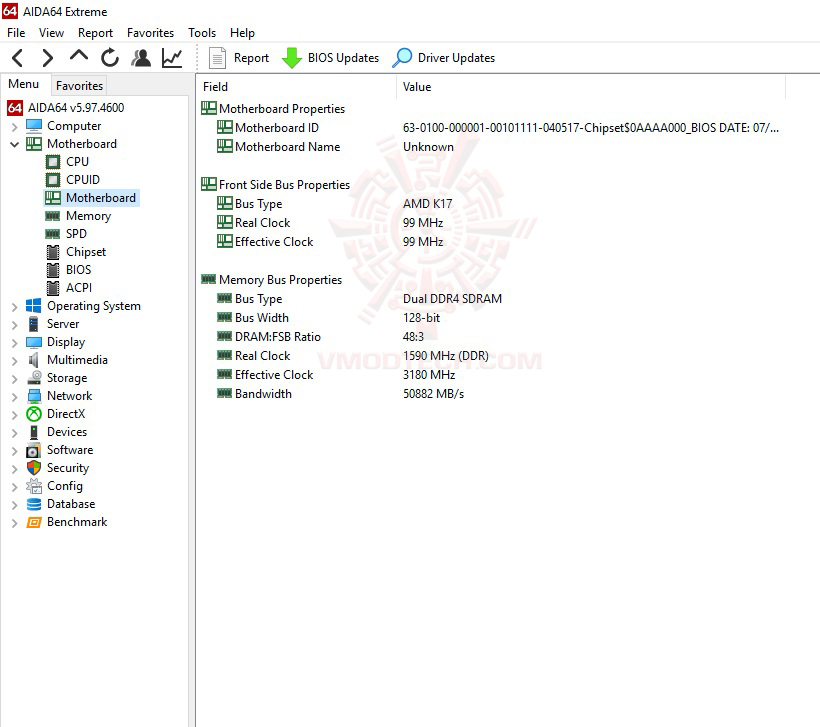820x727 pixels.
Task: Click the ACPI chip icon in tree
Action: [x=53, y=287]
